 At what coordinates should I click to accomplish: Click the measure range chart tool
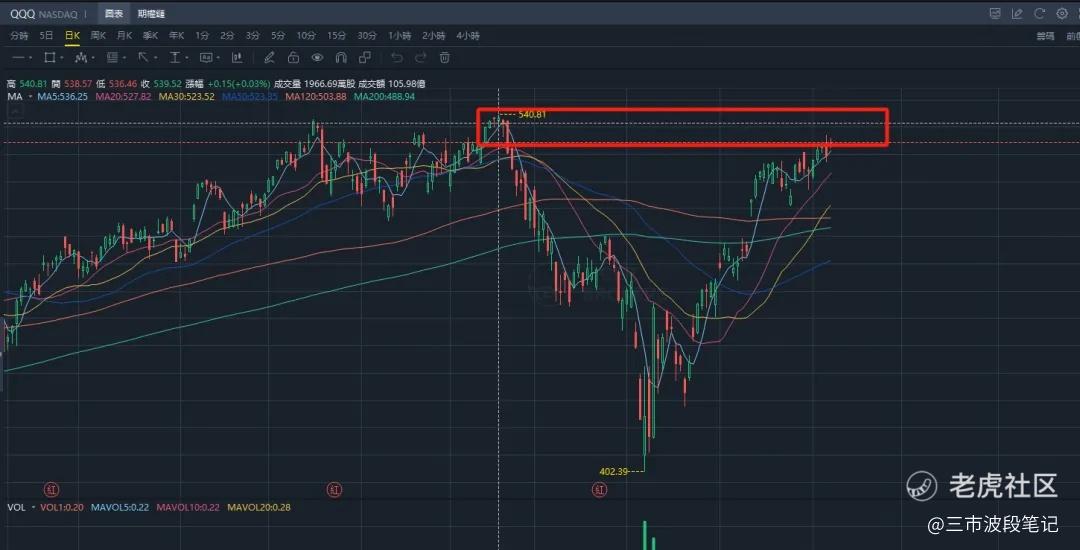click(x=237, y=58)
